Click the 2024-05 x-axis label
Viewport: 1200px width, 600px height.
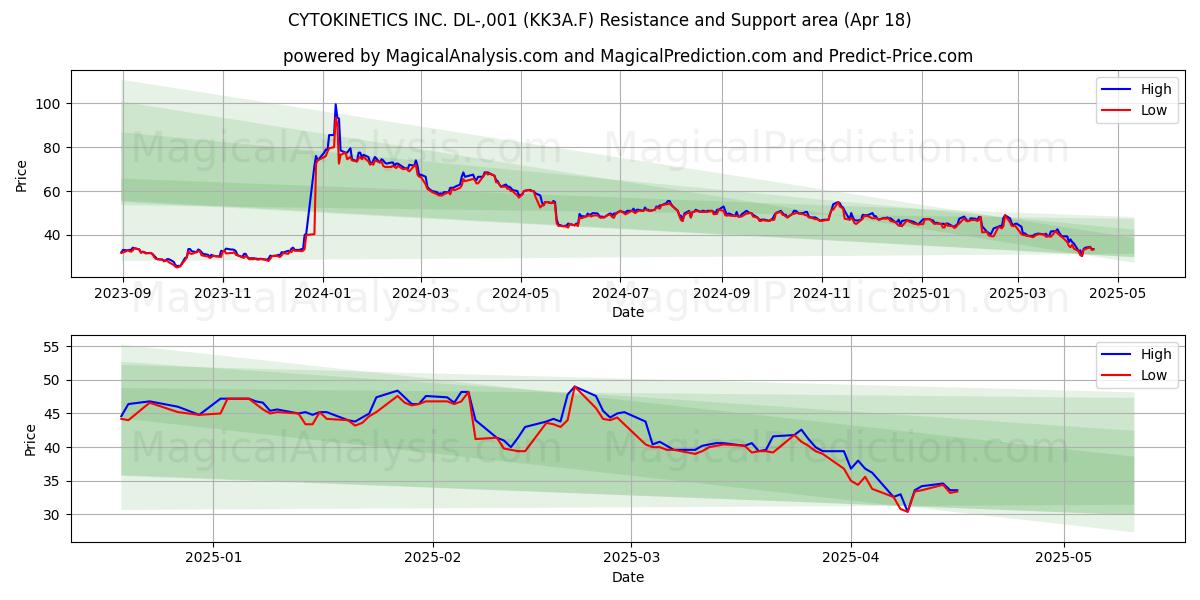click(x=521, y=294)
